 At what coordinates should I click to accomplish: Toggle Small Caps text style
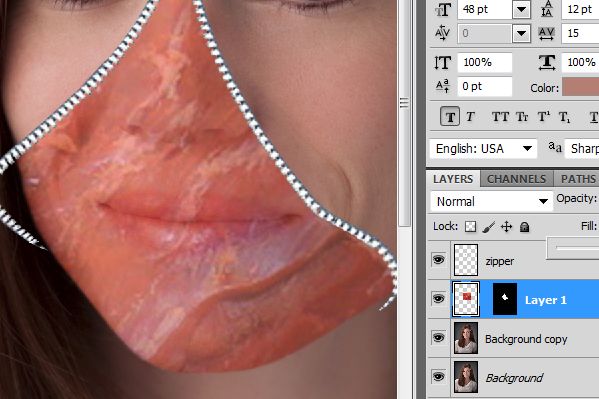[522, 117]
